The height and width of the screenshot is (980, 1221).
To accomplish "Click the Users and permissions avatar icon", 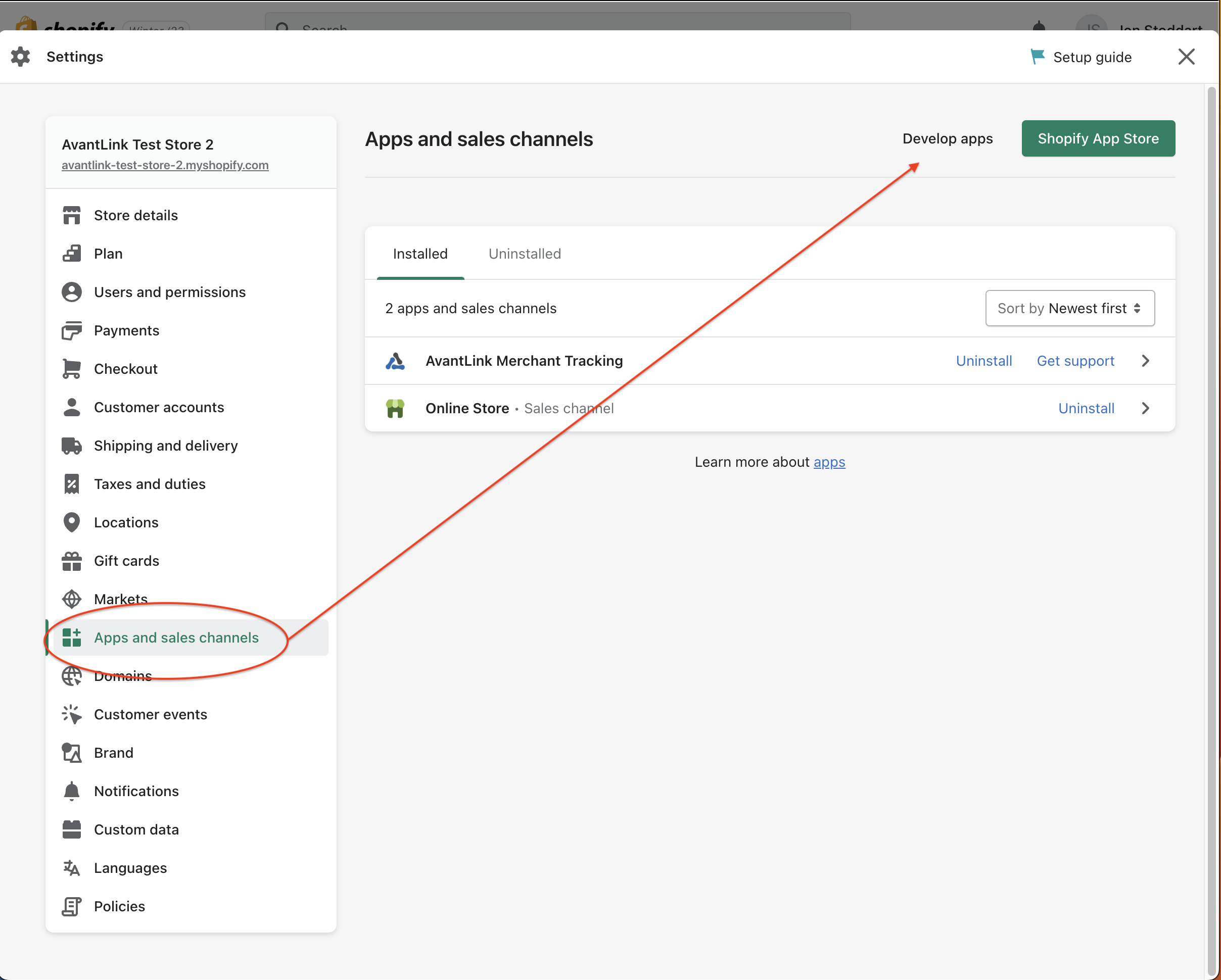I will pos(72,292).
